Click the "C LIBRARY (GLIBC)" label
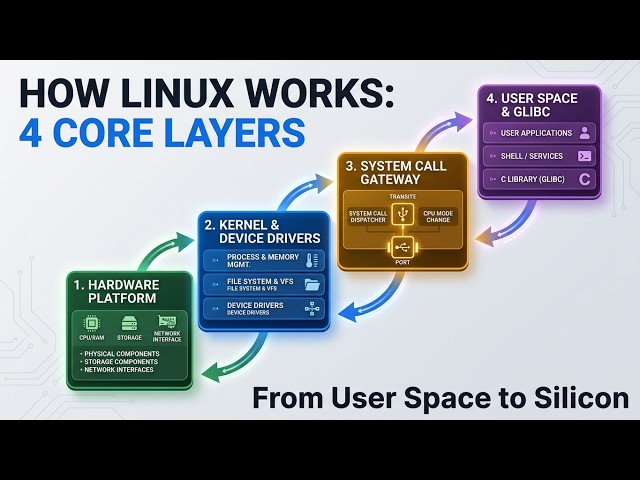This screenshot has height=480, width=640. 533,179
